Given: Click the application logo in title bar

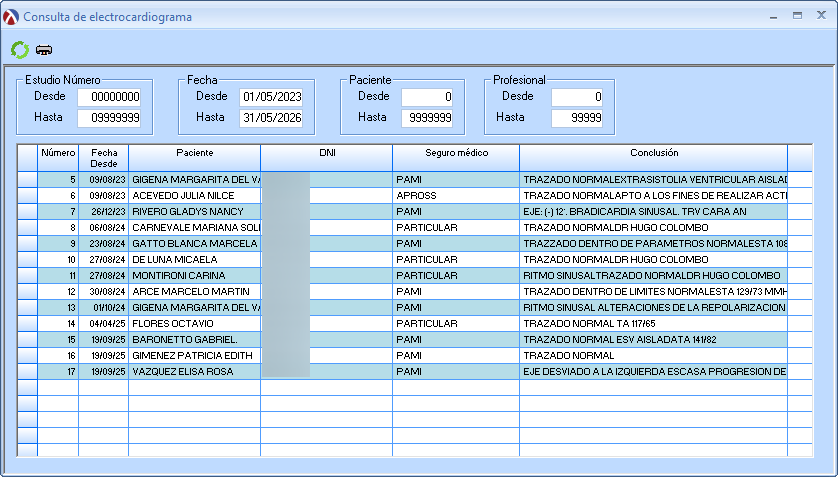Looking at the screenshot, I should pos(11,17).
